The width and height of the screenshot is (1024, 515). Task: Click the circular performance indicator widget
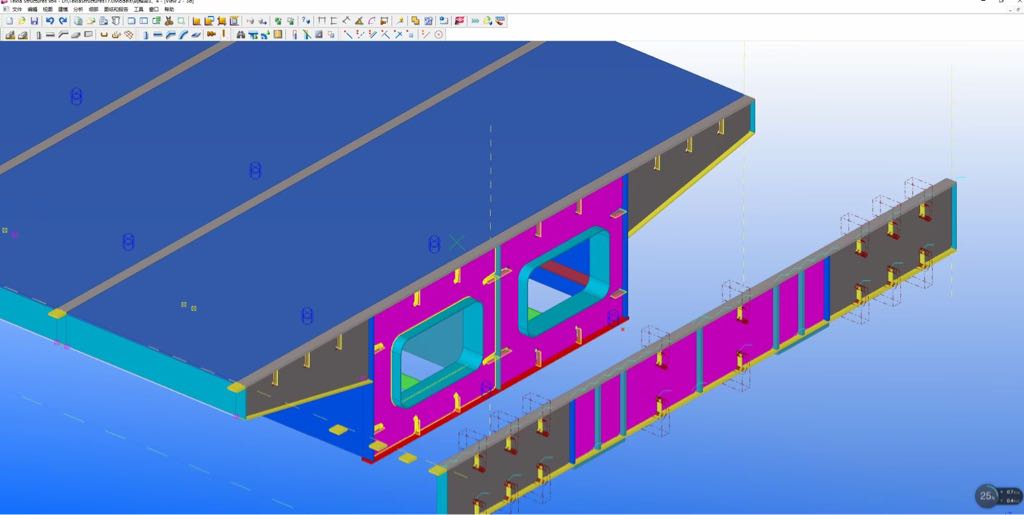pos(988,495)
